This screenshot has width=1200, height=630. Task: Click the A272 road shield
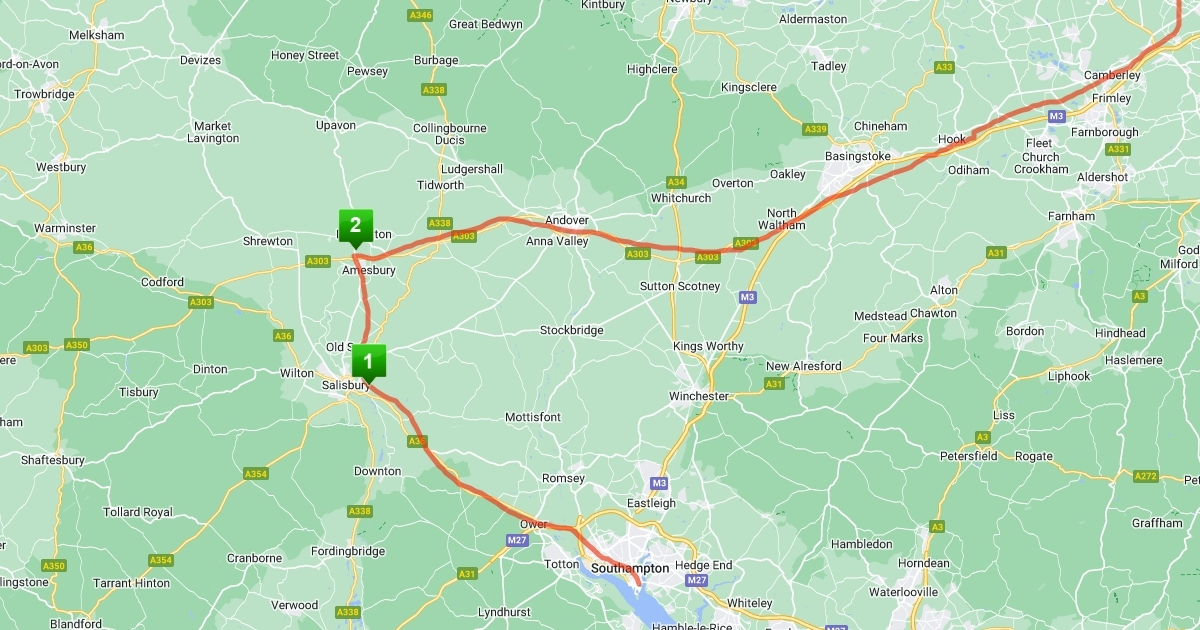tap(1146, 476)
